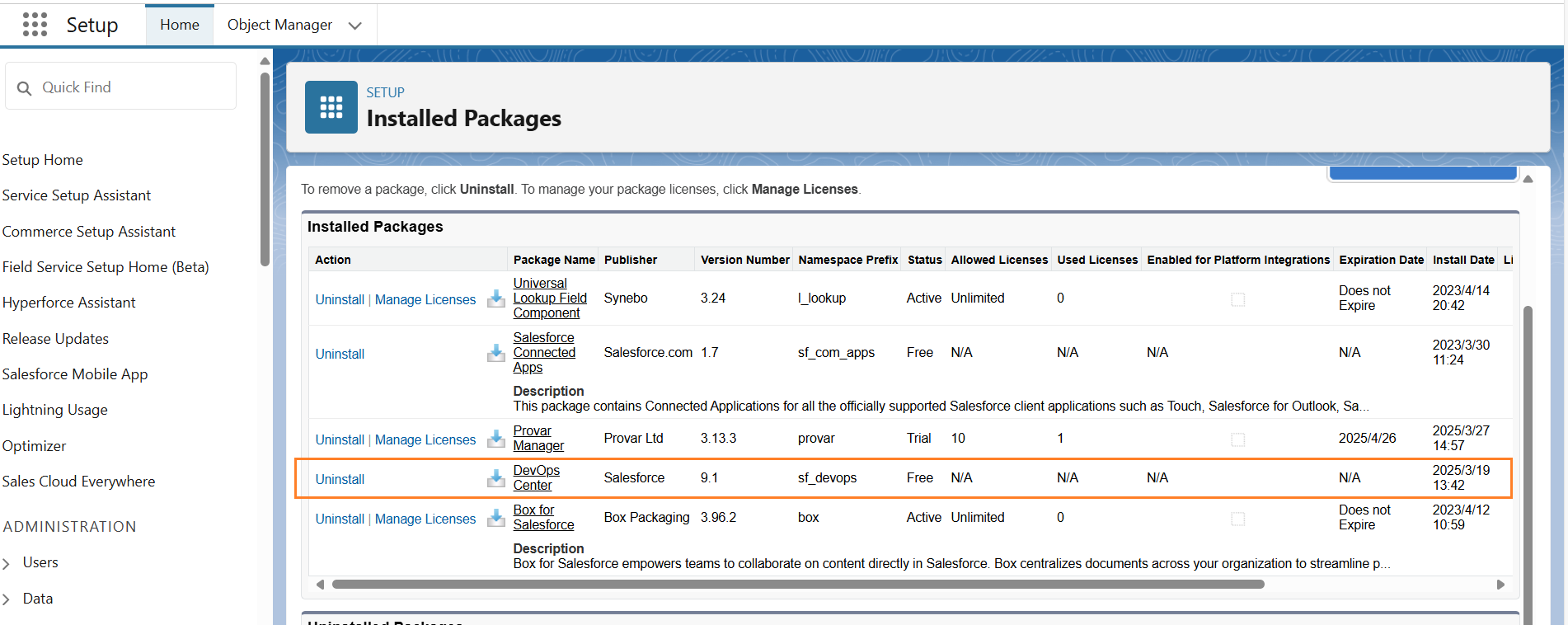Uninstall the Box for Salesforce package
Viewport: 1568px width, 625px height.
coord(340,519)
